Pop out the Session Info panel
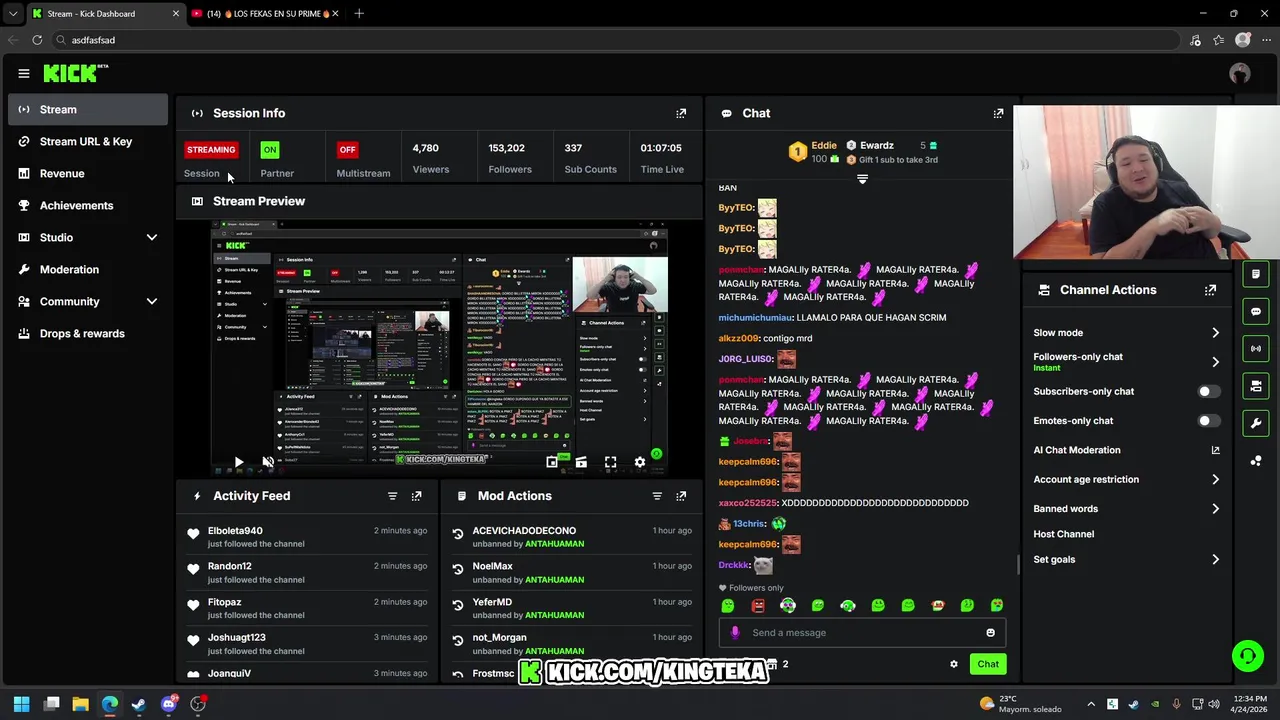 681,113
